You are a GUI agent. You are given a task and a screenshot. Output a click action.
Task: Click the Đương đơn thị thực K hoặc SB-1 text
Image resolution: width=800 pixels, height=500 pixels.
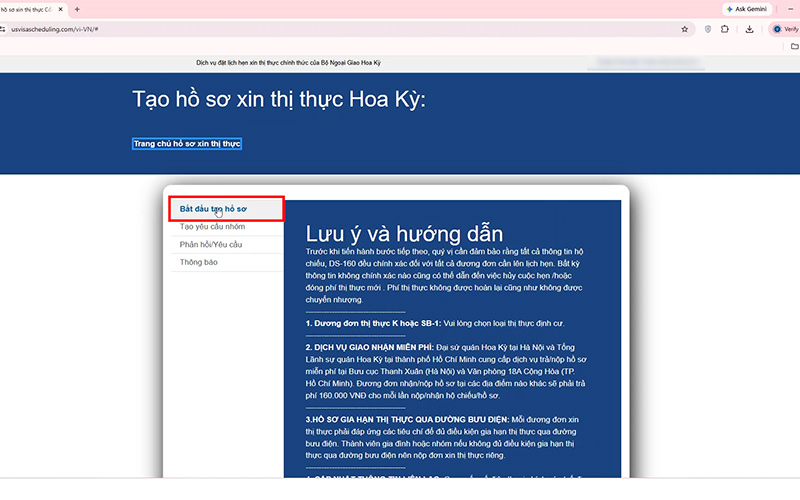(x=373, y=323)
